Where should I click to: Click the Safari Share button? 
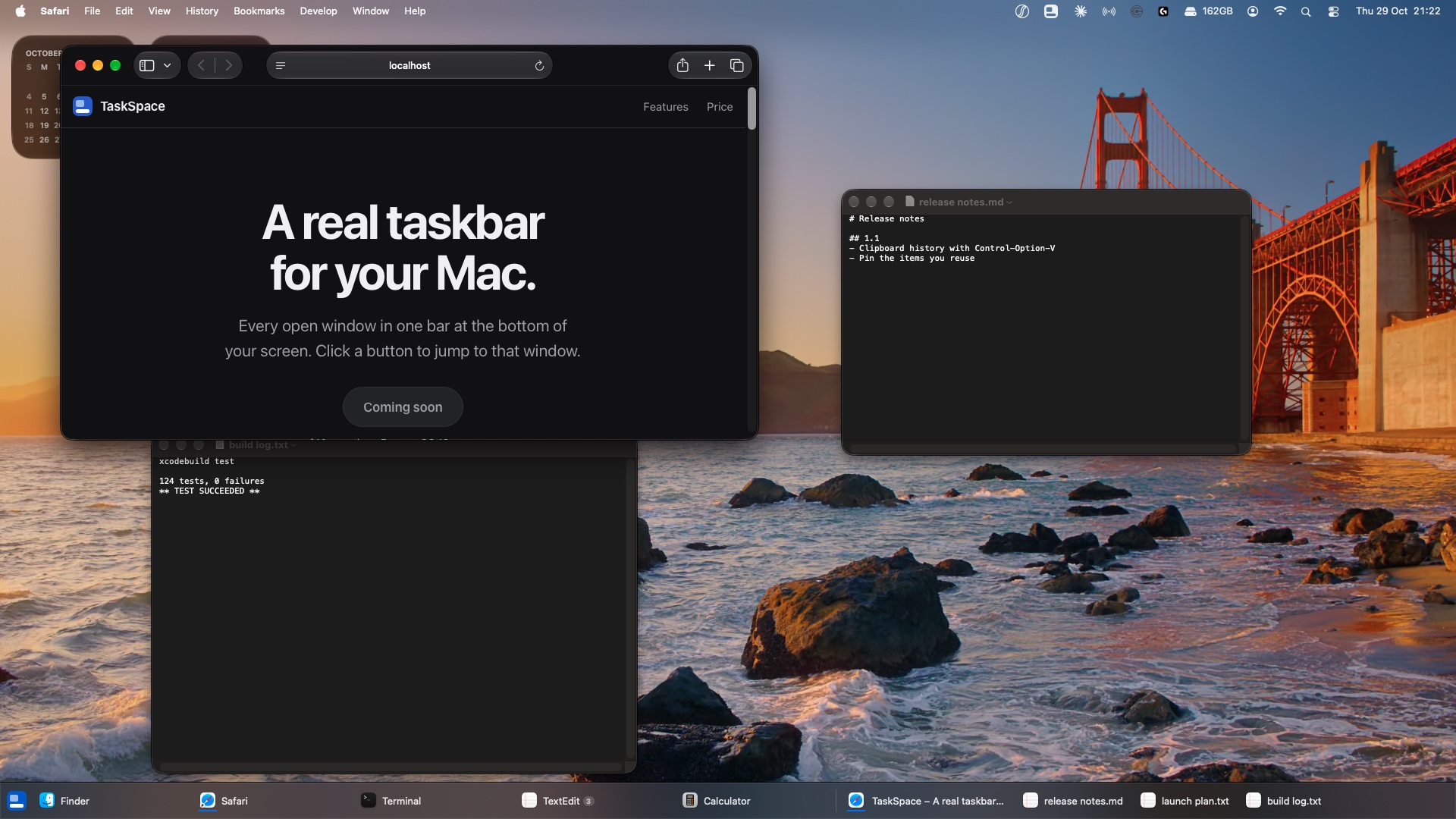(x=682, y=65)
